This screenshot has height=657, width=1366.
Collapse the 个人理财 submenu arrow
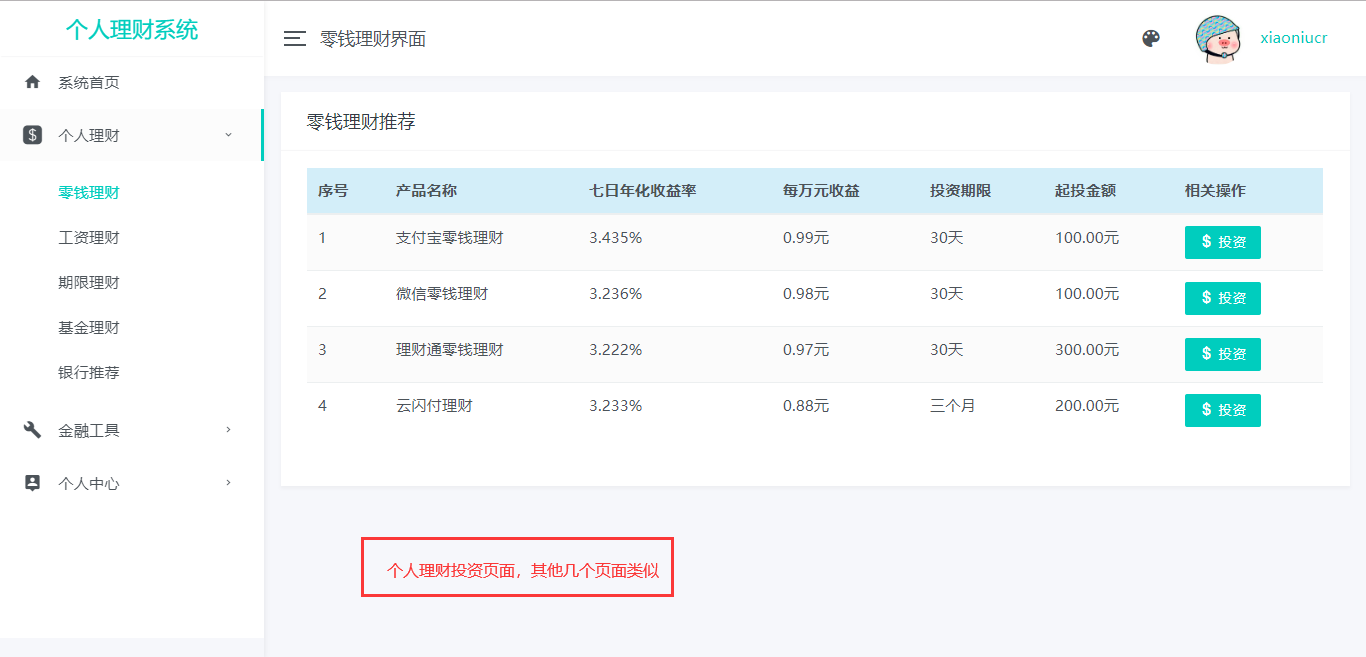[228, 134]
